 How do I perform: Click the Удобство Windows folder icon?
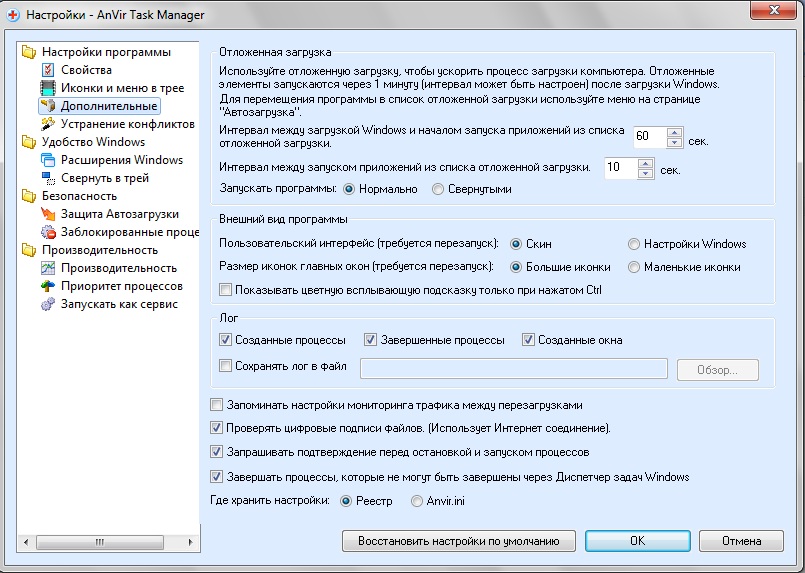(29, 142)
